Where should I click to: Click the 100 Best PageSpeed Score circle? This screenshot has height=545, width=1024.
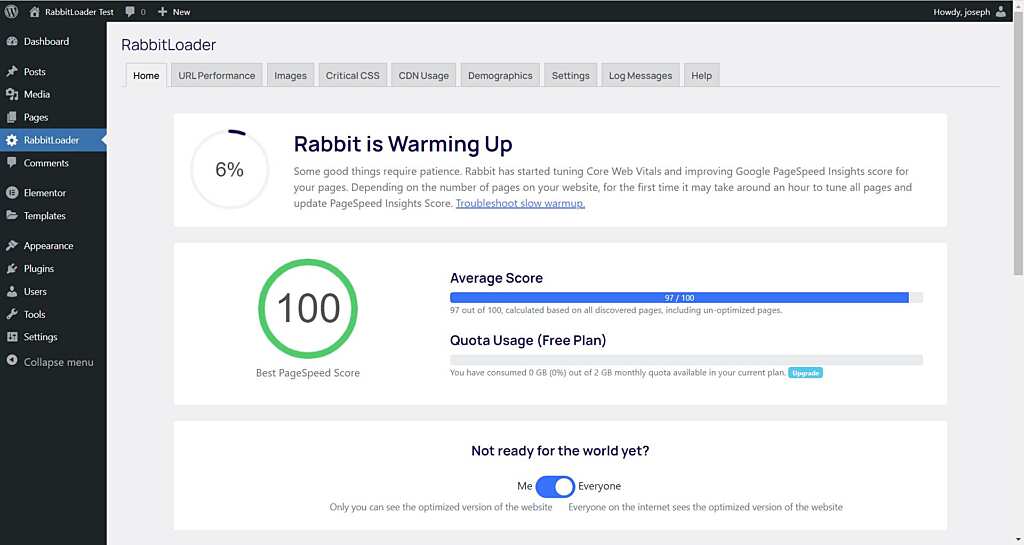(308, 308)
